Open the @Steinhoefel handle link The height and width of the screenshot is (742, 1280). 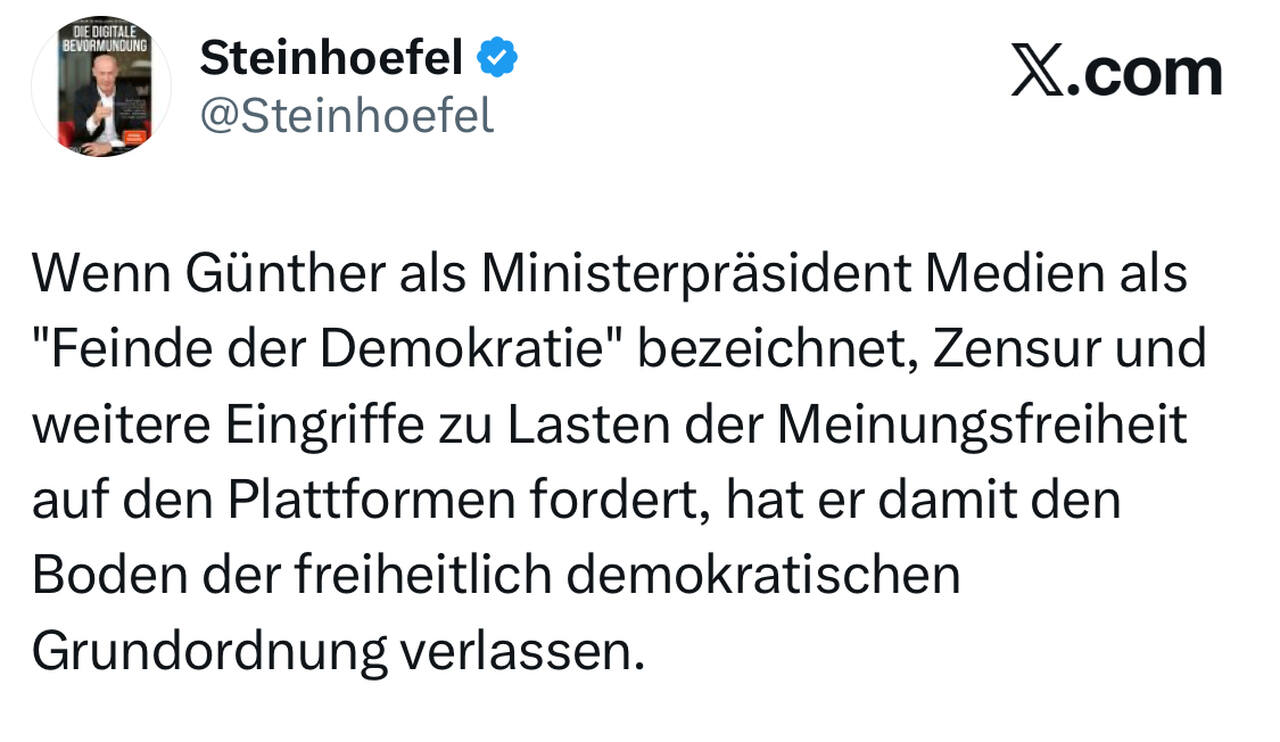(x=347, y=116)
